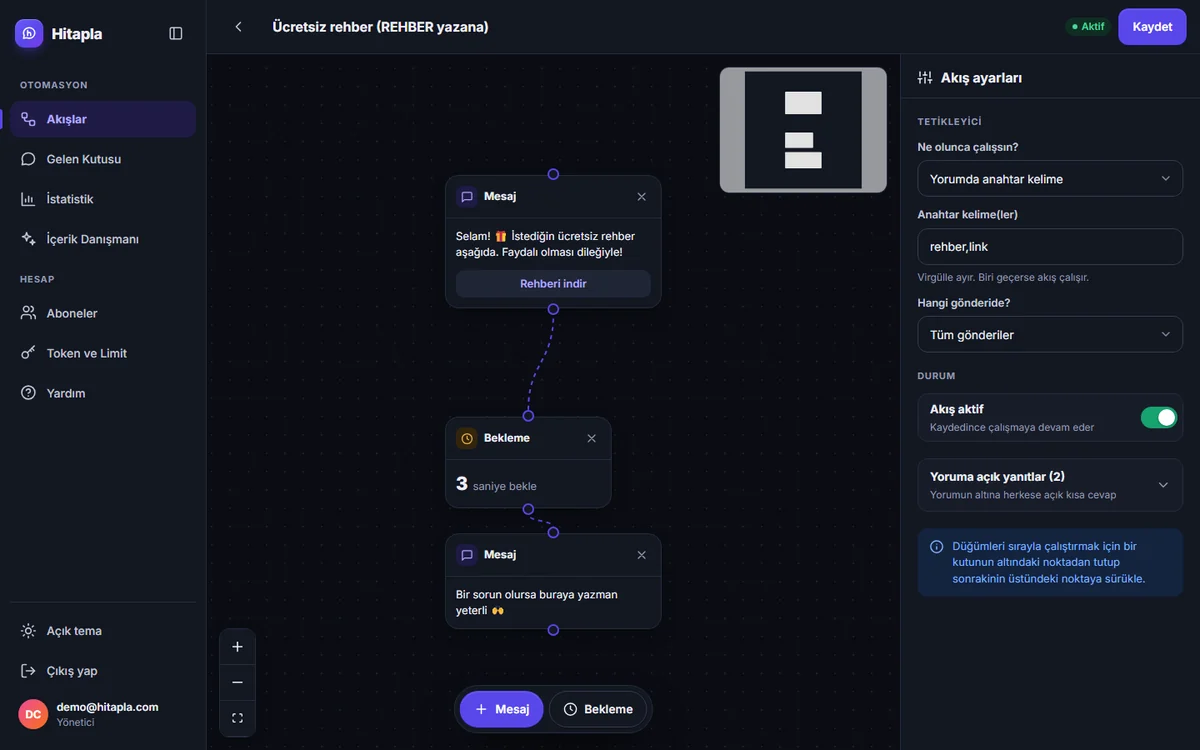Click the message icon on the top Mesaj node
Screen dimensions: 1200x750
pyautogui.click(x=466, y=197)
